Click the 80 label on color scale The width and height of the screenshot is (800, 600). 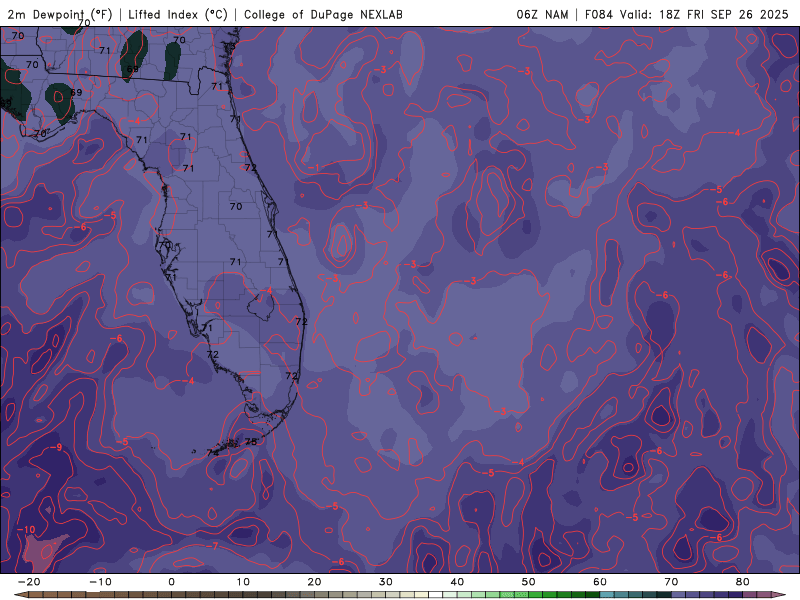743,582
